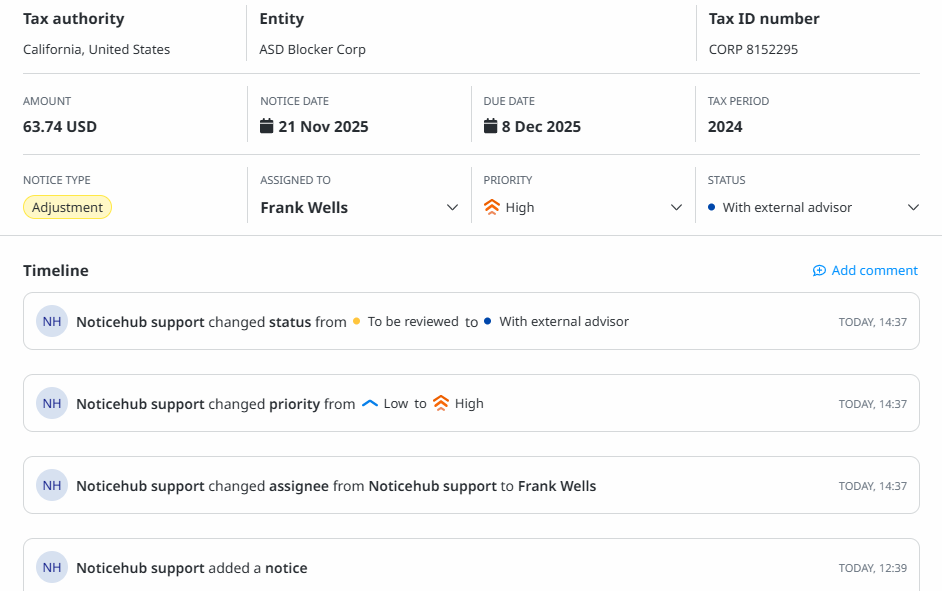The image size is (942, 591).
Task: Click the NH avatar on added notice entry
Action: tap(52, 567)
